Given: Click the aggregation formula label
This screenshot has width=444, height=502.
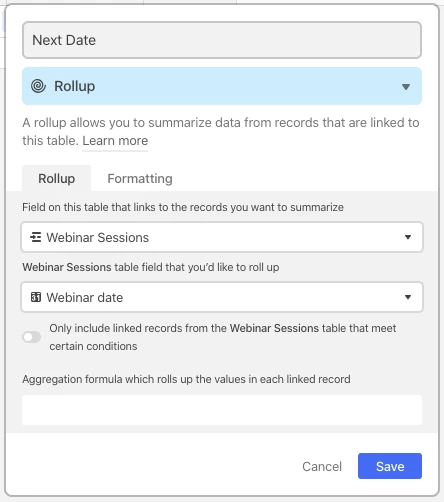Looking at the screenshot, I should (x=186, y=379).
